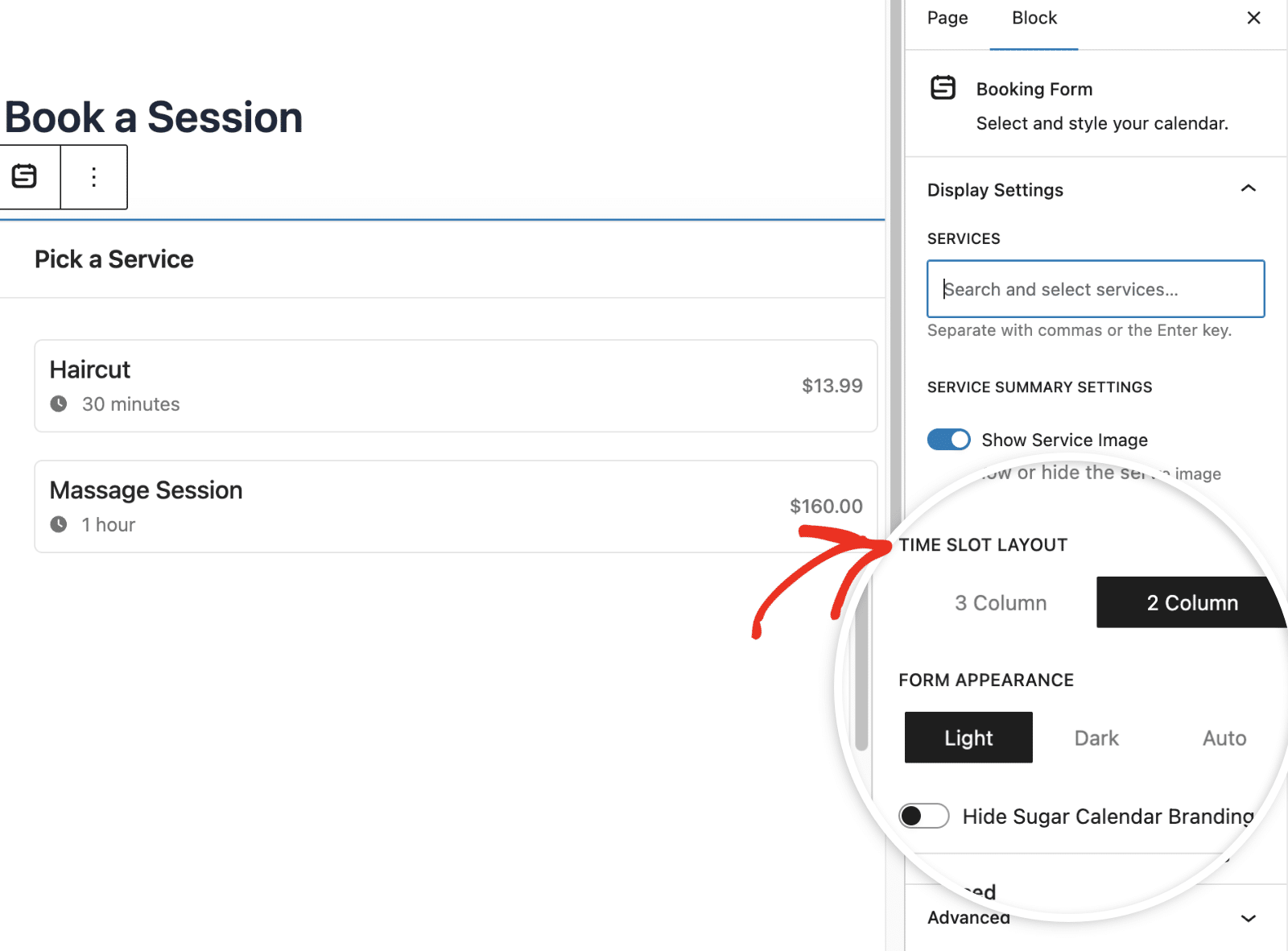The width and height of the screenshot is (1288, 951).
Task: Expand the Advanced section
Action: (1248, 917)
